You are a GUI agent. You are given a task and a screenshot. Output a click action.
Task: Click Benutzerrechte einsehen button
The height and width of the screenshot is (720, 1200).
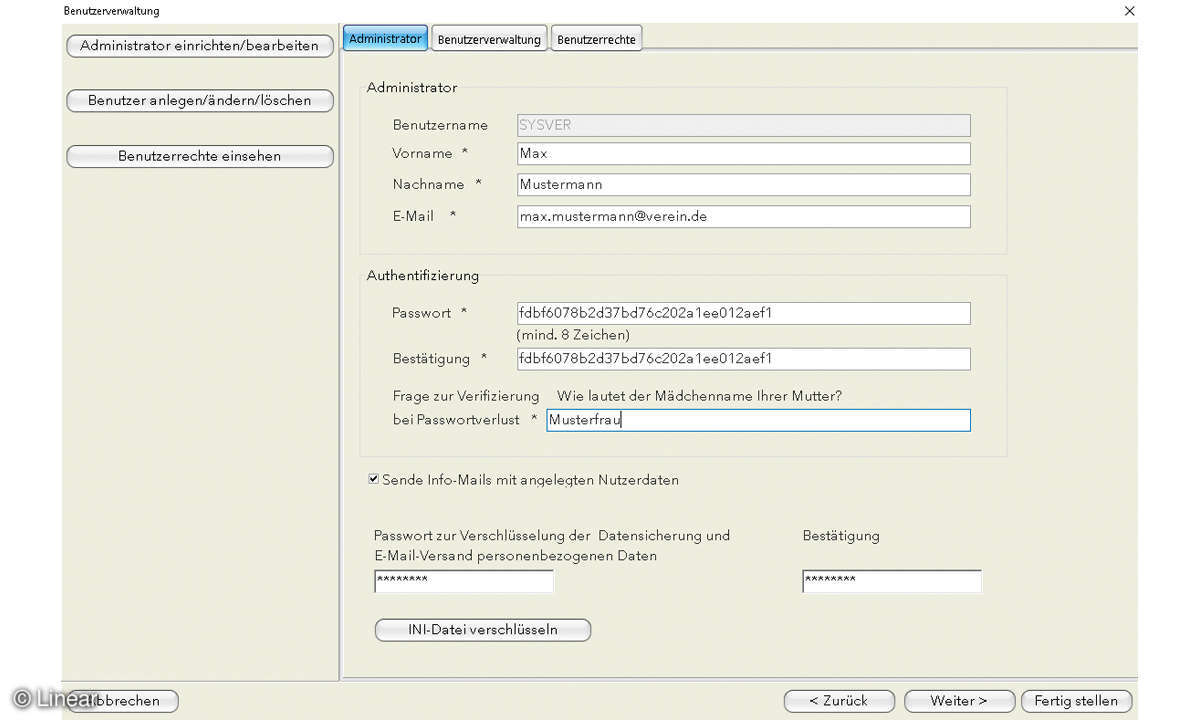coord(199,157)
